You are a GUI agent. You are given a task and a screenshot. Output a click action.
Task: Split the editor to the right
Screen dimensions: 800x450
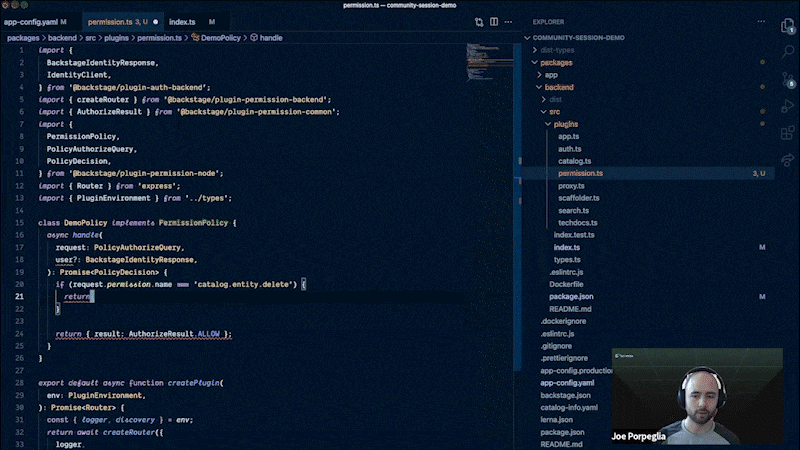tap(494, 22)
